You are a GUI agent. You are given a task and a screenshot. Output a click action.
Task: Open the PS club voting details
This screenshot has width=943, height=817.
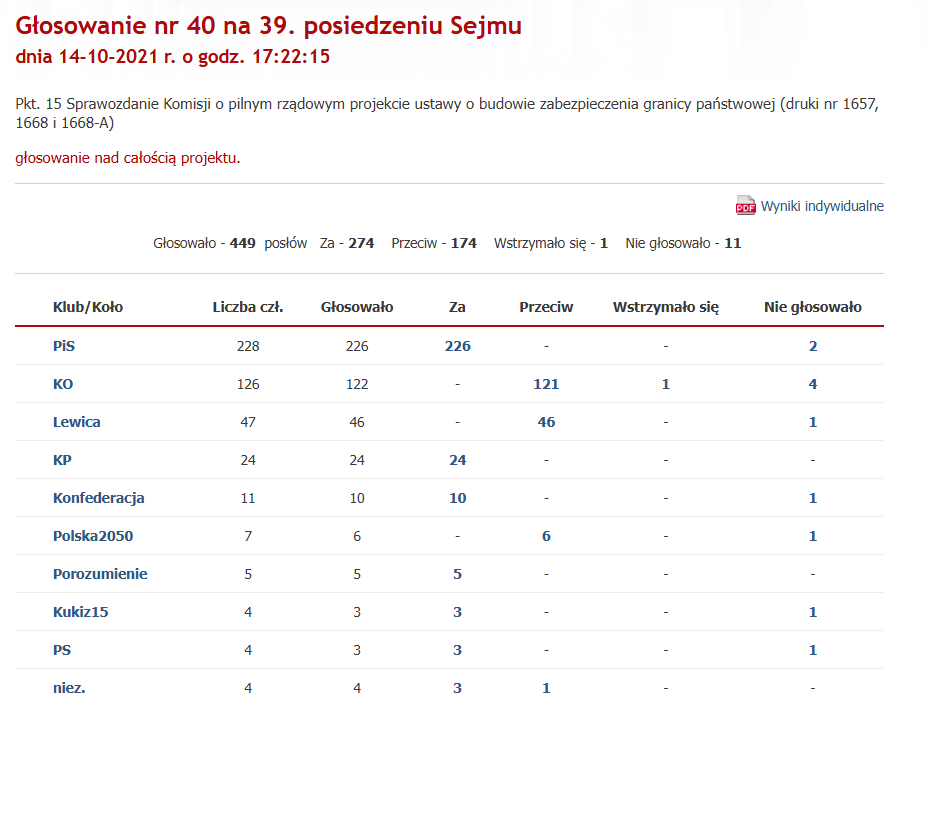point(62,649)
